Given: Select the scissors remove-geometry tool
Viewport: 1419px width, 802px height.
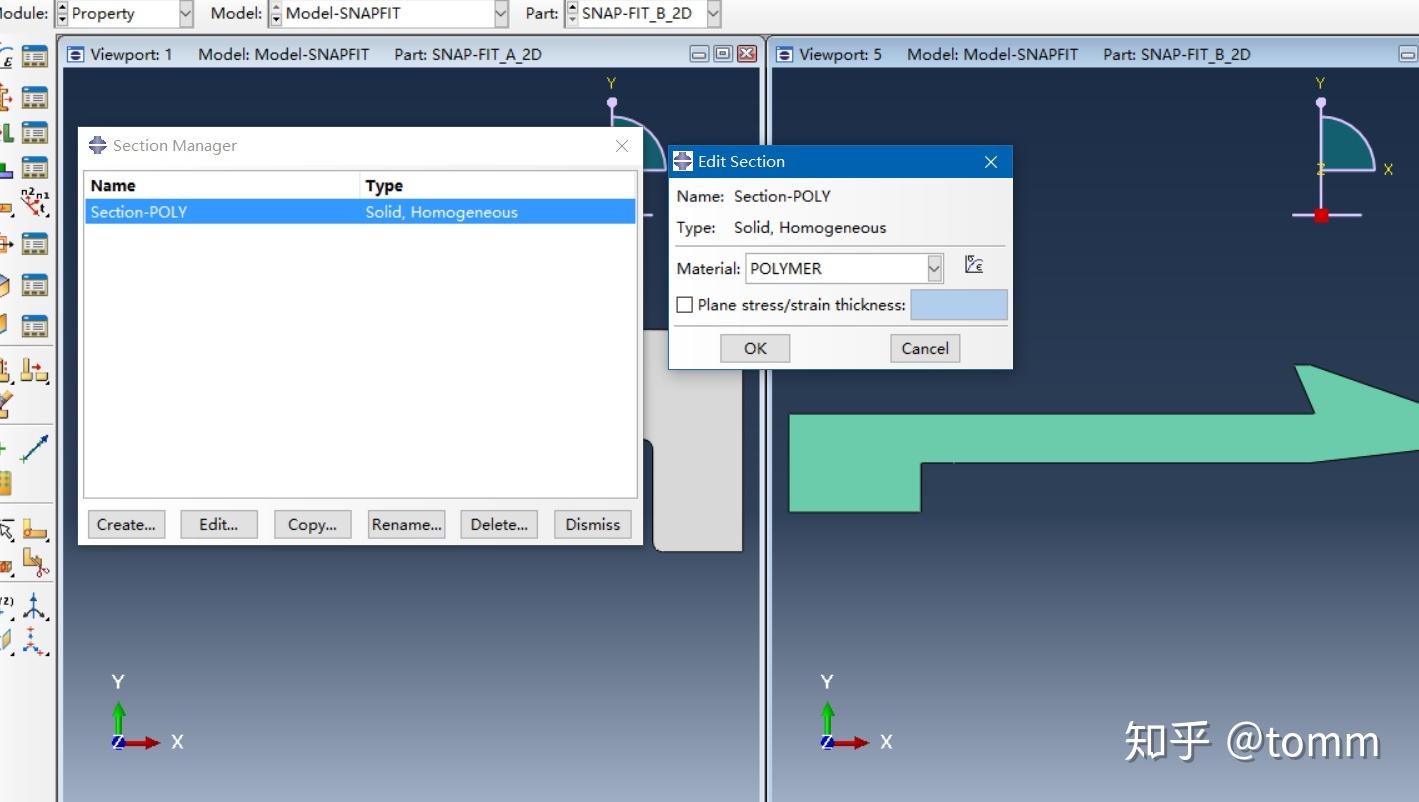Looking at the screenshot, I should (35, 564).
